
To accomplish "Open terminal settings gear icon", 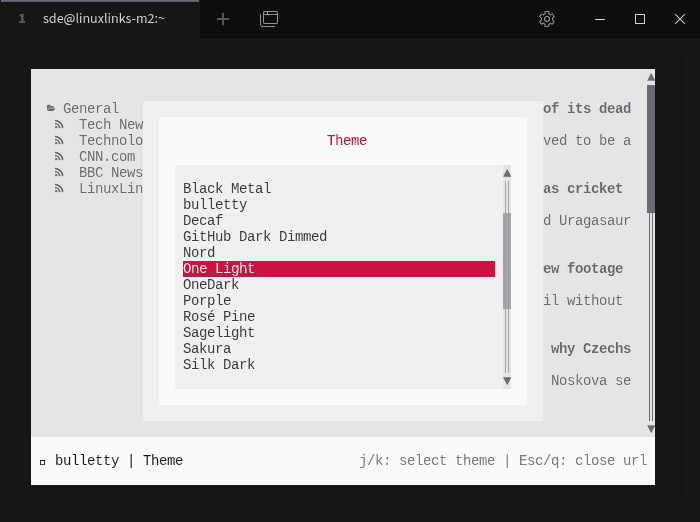I will (546, 19).
